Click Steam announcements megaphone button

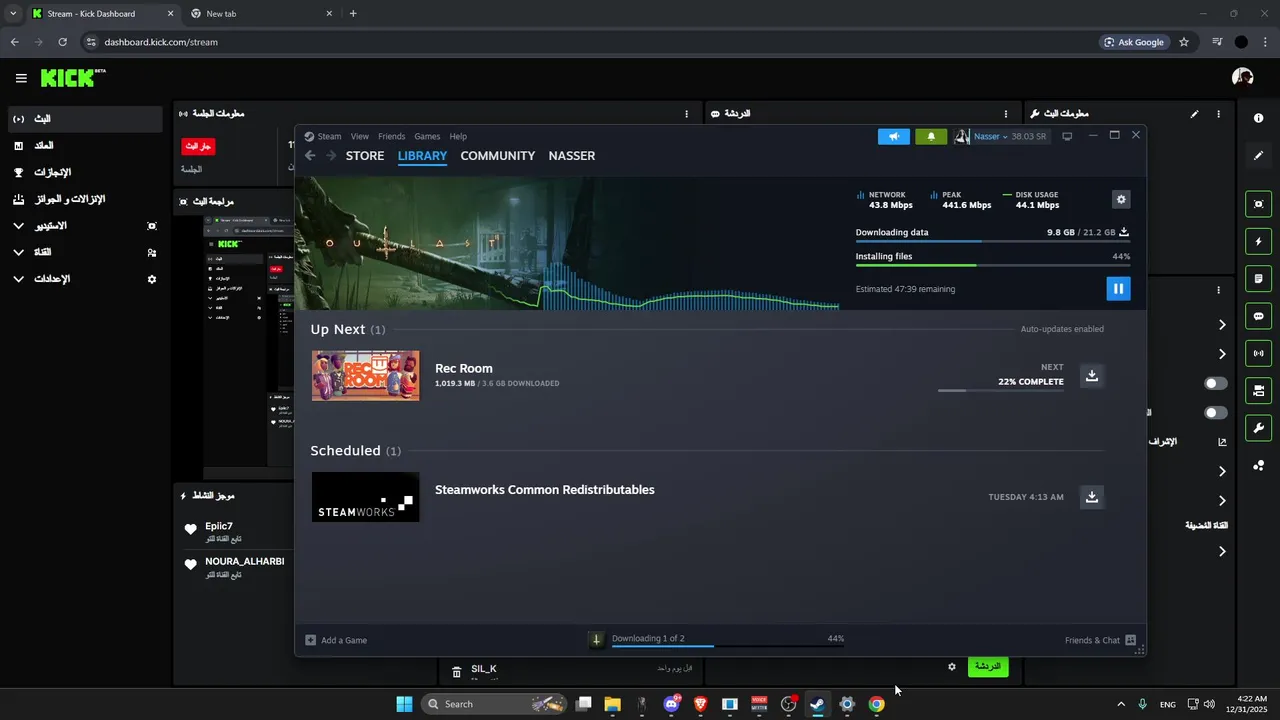[894, 136]
